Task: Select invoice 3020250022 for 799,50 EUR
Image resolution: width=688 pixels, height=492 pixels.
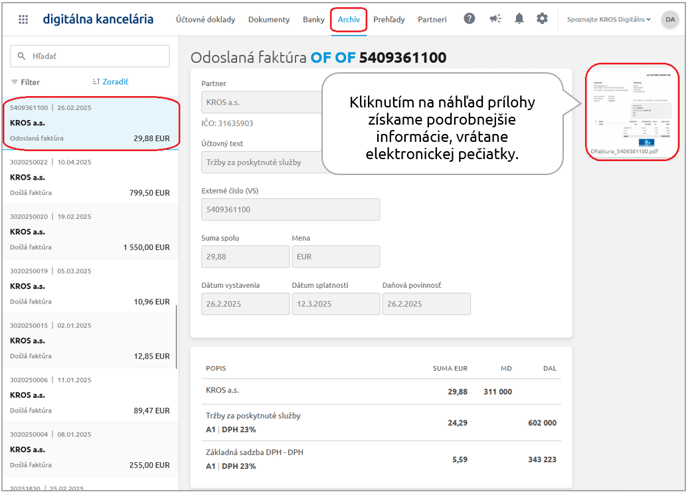Action: 90,177
